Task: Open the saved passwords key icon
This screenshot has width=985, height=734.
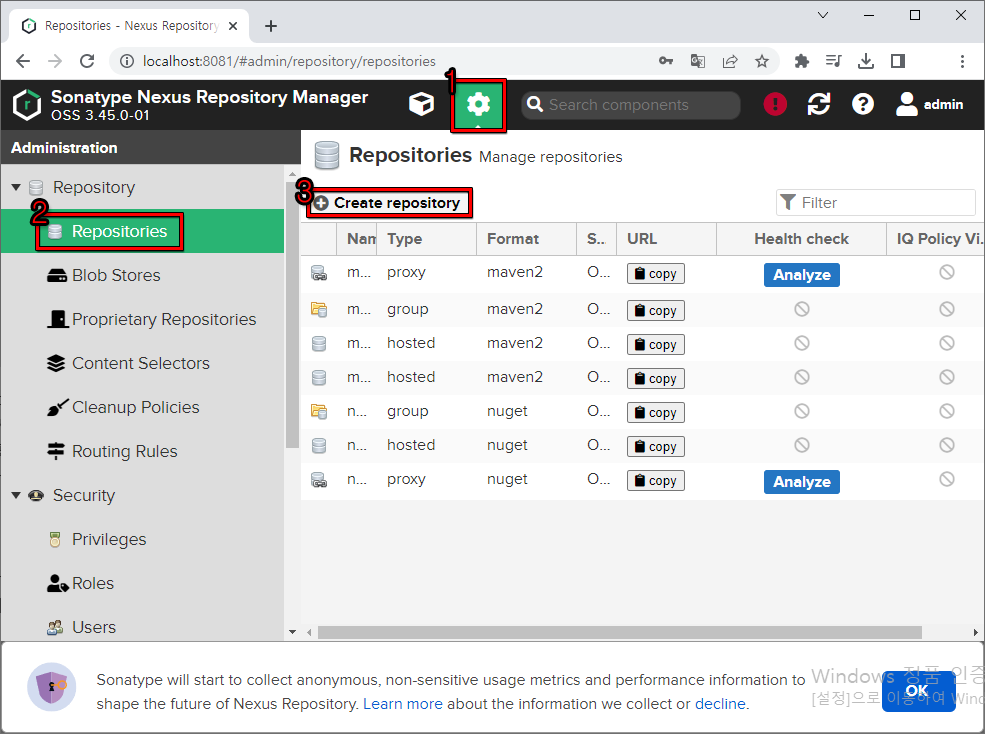Action: [x=666, y=61]
